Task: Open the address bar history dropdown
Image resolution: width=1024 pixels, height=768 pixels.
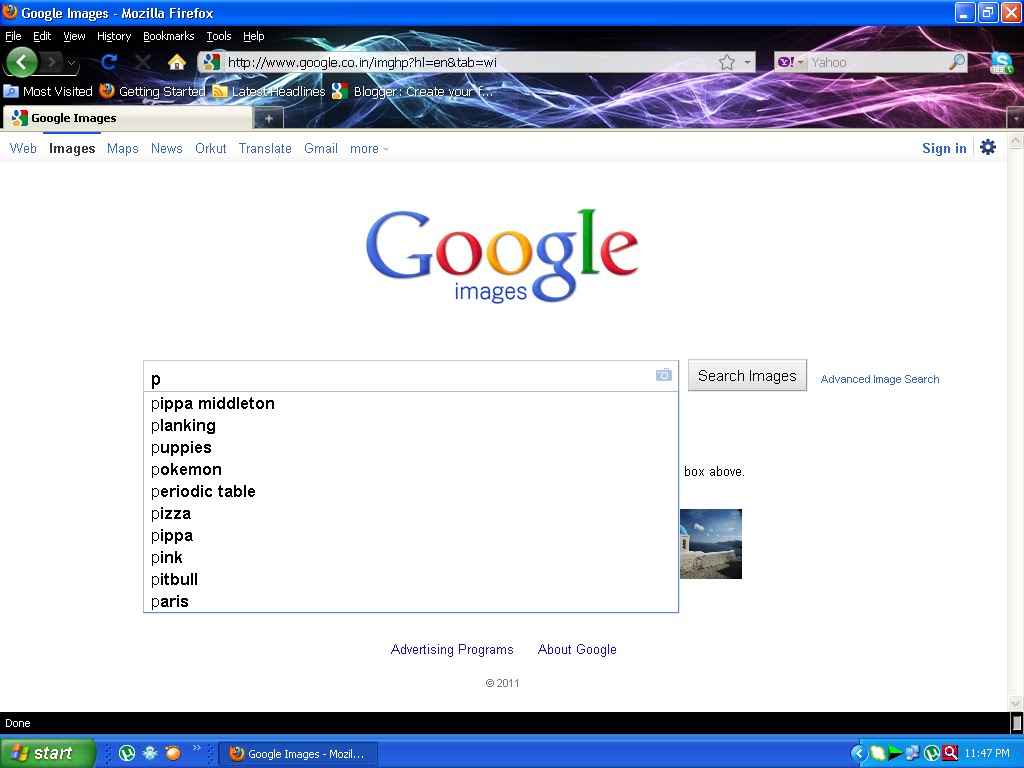Action: click(747, 63)
